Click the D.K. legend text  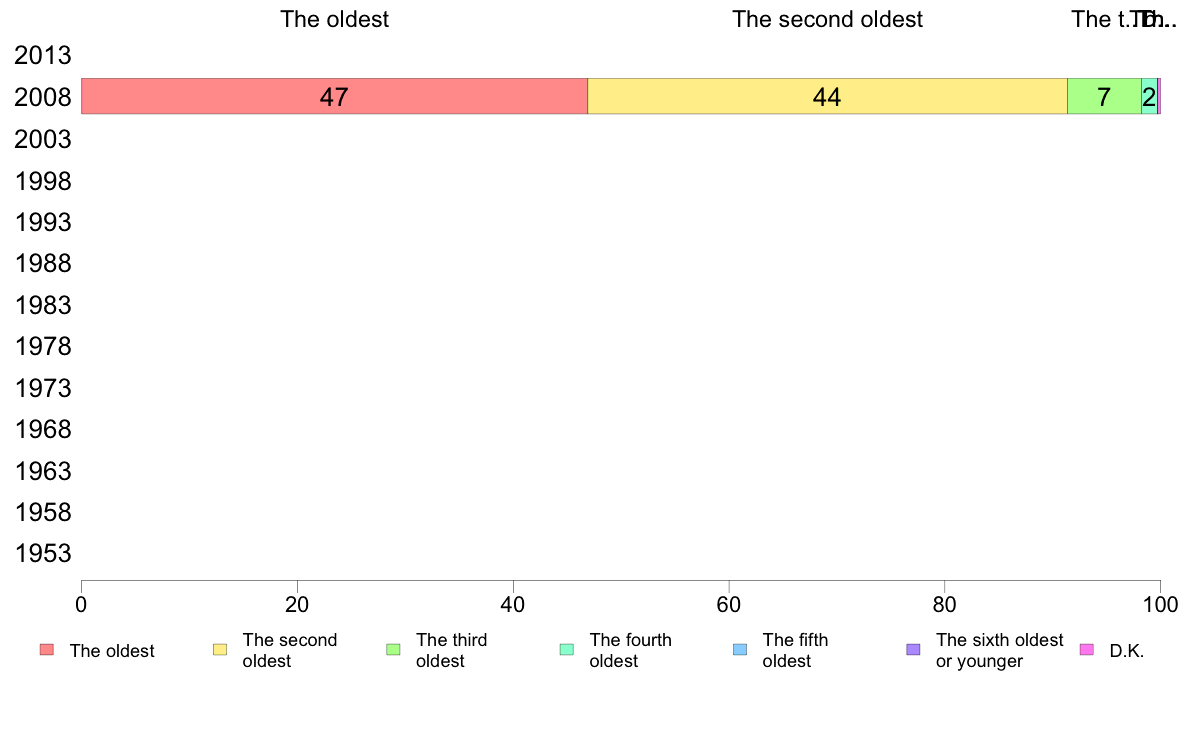(x=1127, y=651)
